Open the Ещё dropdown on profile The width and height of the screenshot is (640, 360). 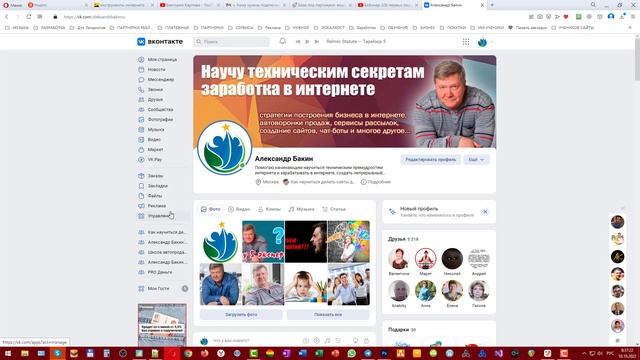476,160
